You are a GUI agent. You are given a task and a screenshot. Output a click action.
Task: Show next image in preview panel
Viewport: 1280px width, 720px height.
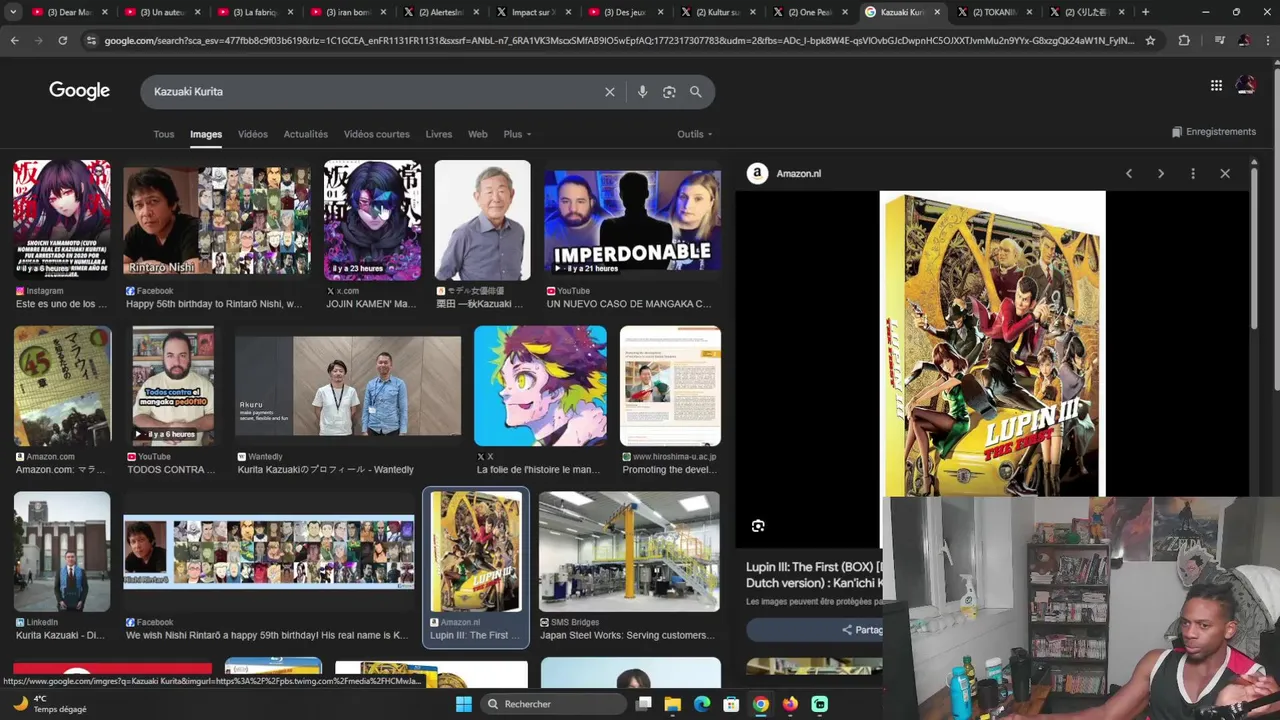point(1161,173)
